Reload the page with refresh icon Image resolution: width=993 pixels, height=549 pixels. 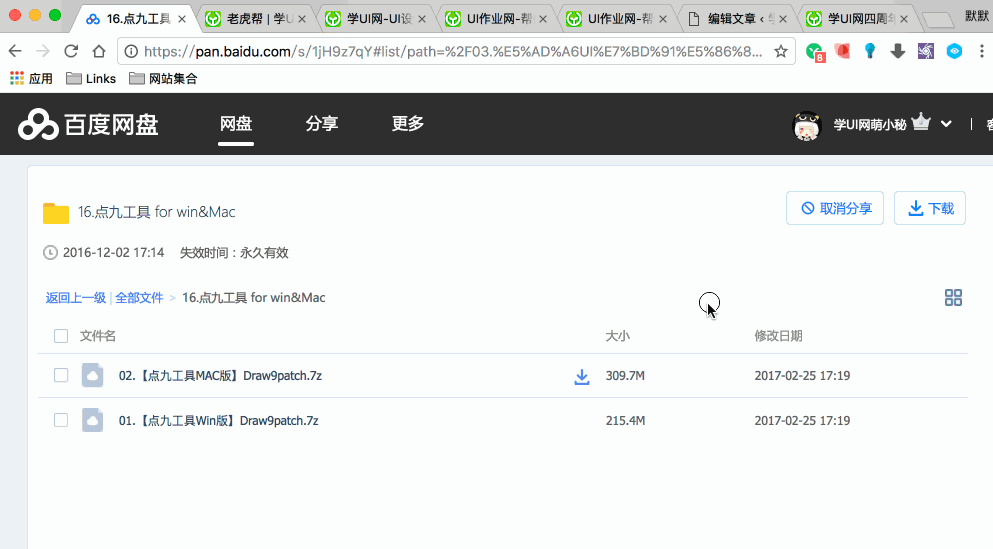[x=71, y=51]
